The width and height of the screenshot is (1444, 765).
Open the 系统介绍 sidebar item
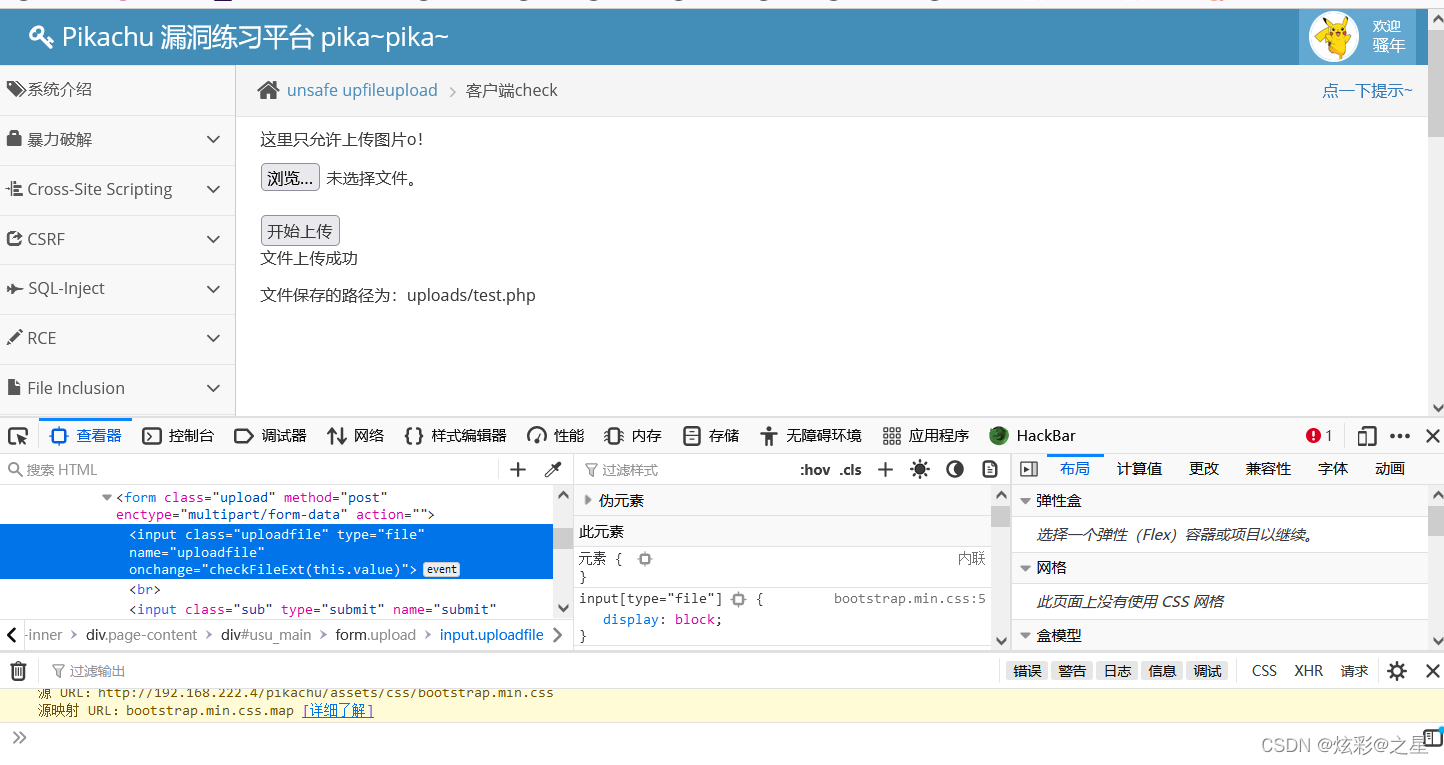[117, 90]
